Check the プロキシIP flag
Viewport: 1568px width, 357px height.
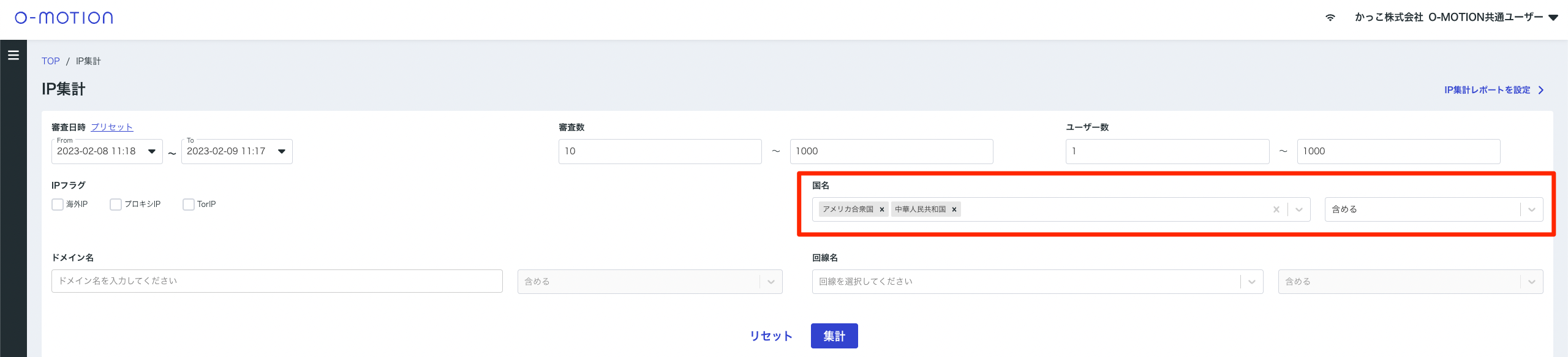[x=116, y=205]
